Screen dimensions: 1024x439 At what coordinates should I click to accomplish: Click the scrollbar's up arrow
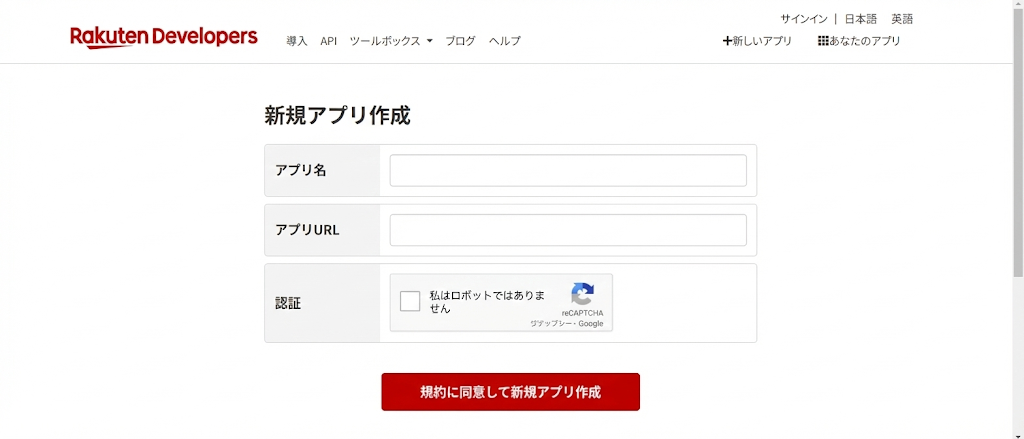pos(1016,6)
